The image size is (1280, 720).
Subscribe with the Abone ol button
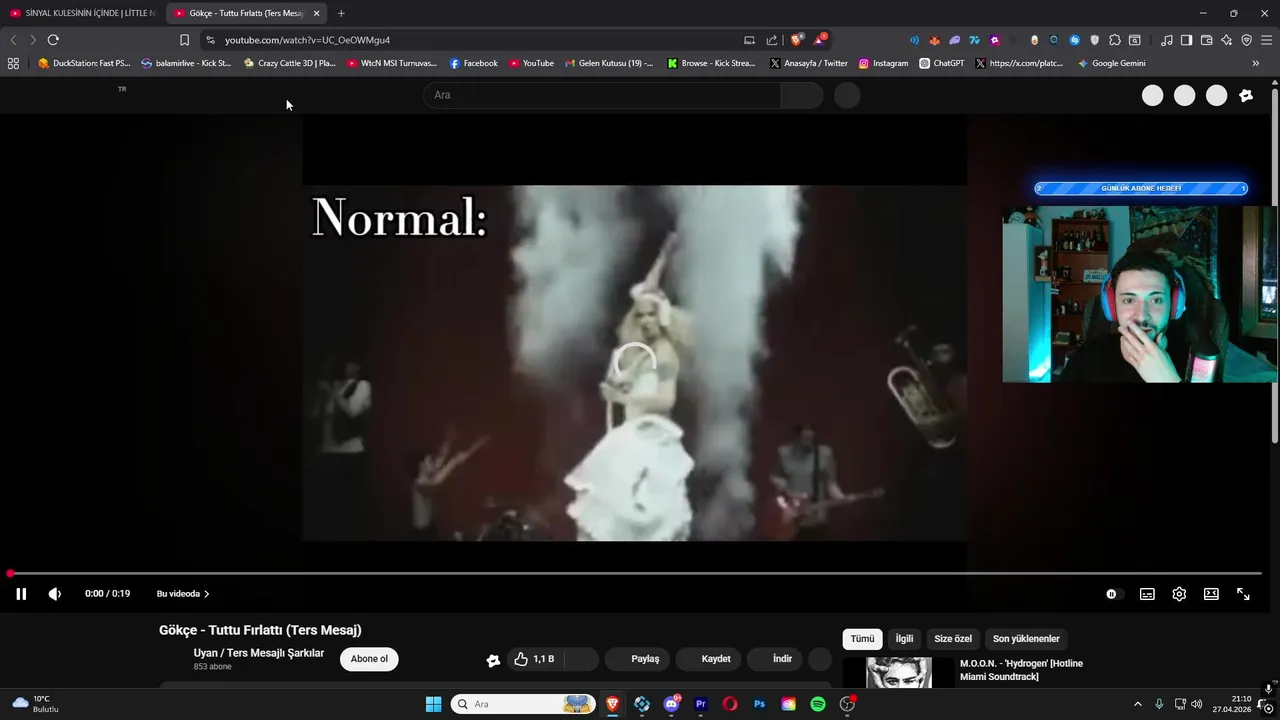(x=369, y=659)
